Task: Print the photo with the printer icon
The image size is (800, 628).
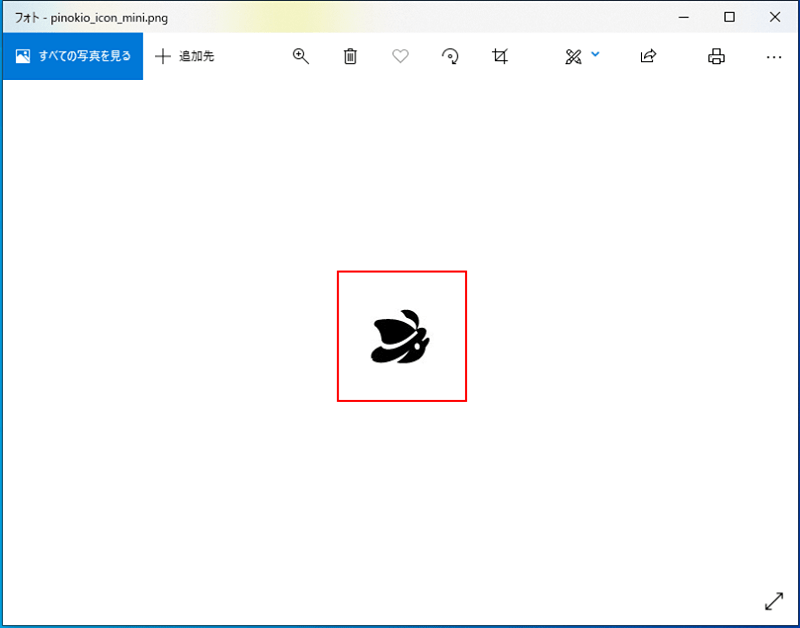Action: (x=716, y=56)
